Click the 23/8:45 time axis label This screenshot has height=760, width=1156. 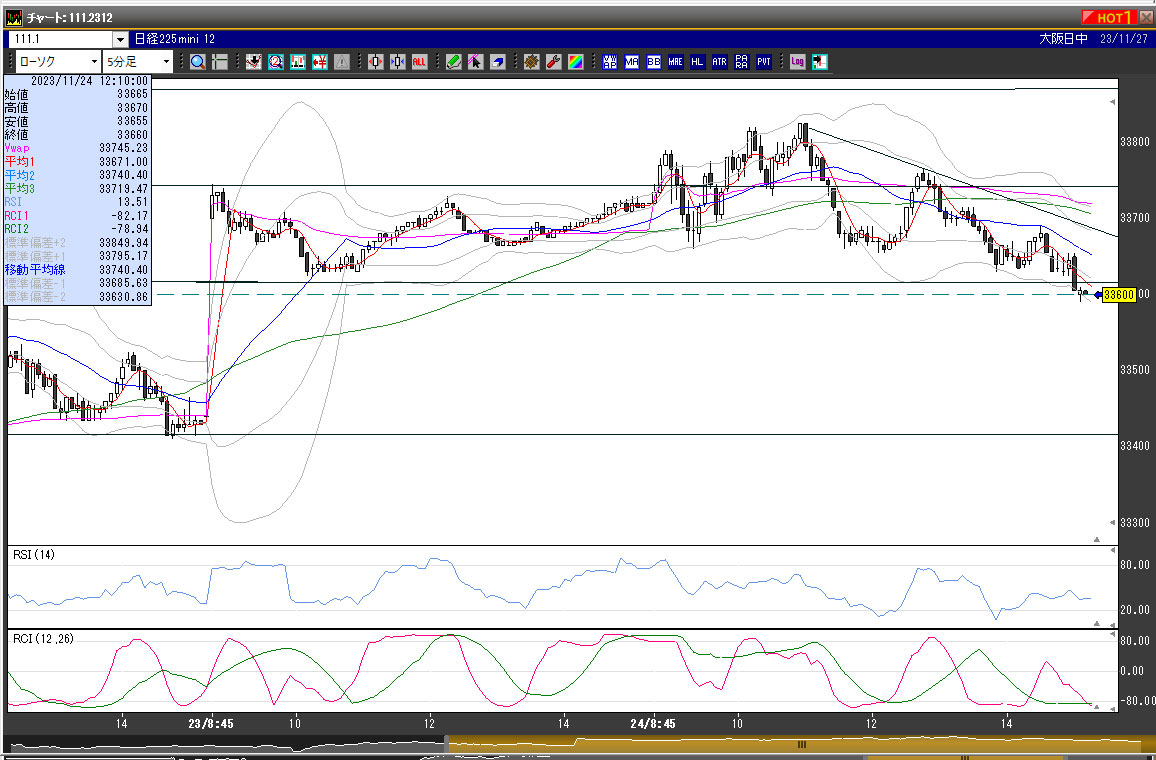211,724
